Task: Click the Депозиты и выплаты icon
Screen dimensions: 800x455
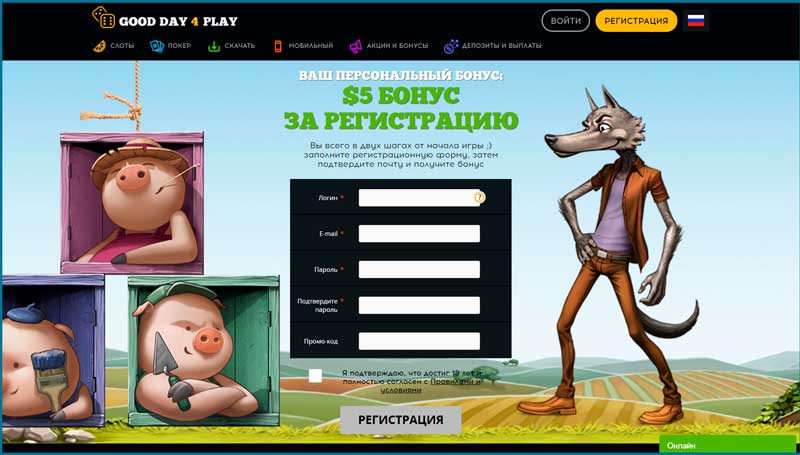Action: tap(451, 46)
